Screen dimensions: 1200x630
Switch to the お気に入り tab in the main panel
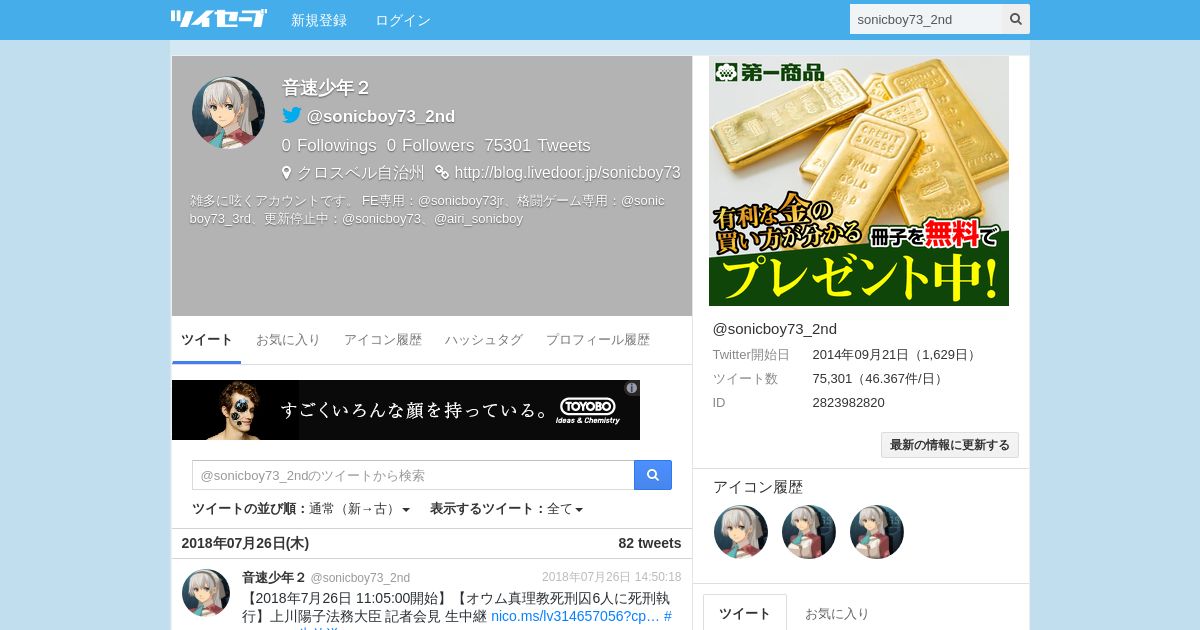tap(288, 340)
